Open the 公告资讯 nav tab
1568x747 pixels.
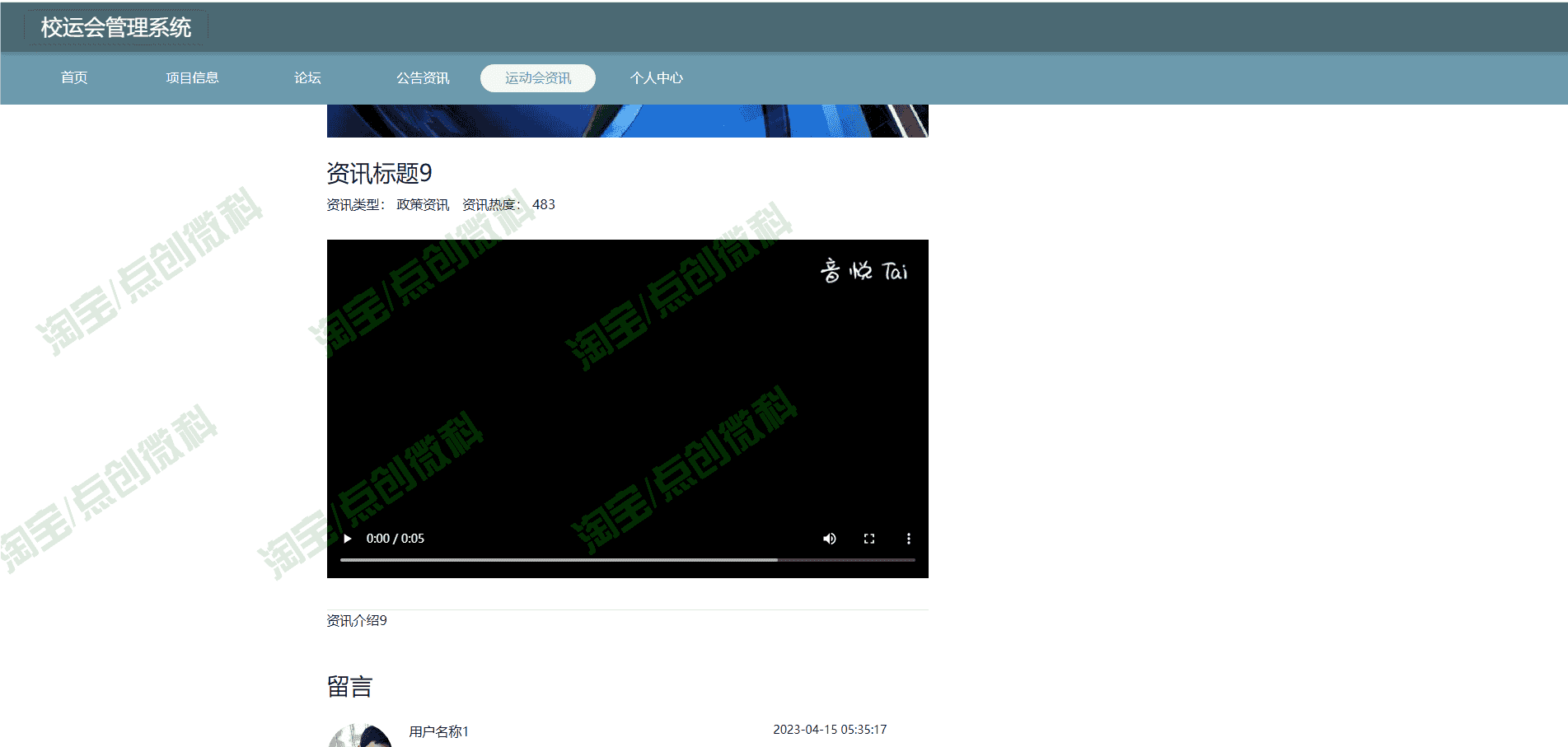(x=423, y=78)
